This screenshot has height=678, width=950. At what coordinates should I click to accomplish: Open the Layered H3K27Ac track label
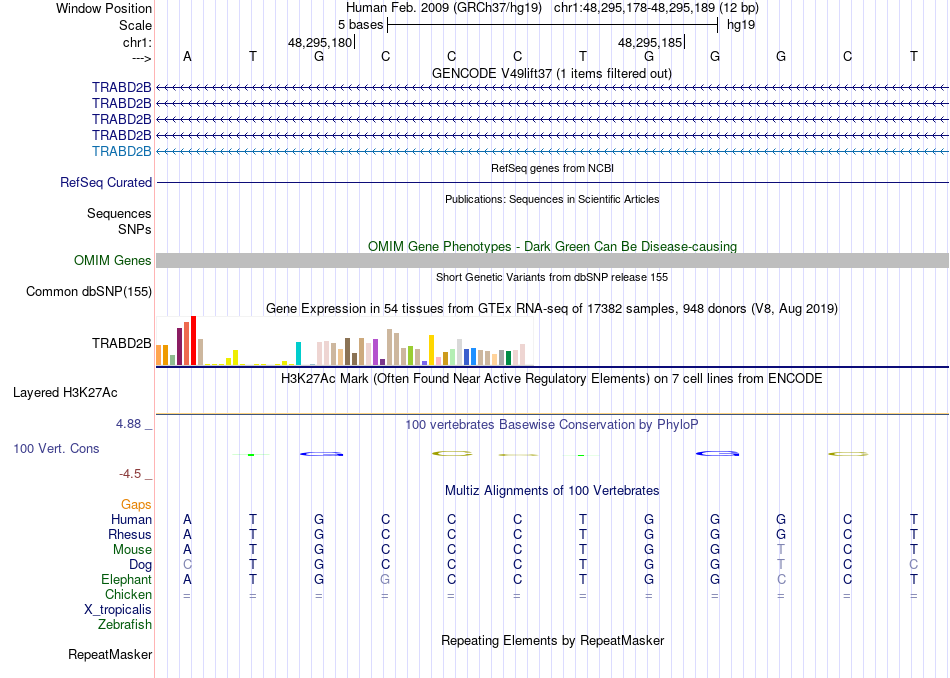65,393
